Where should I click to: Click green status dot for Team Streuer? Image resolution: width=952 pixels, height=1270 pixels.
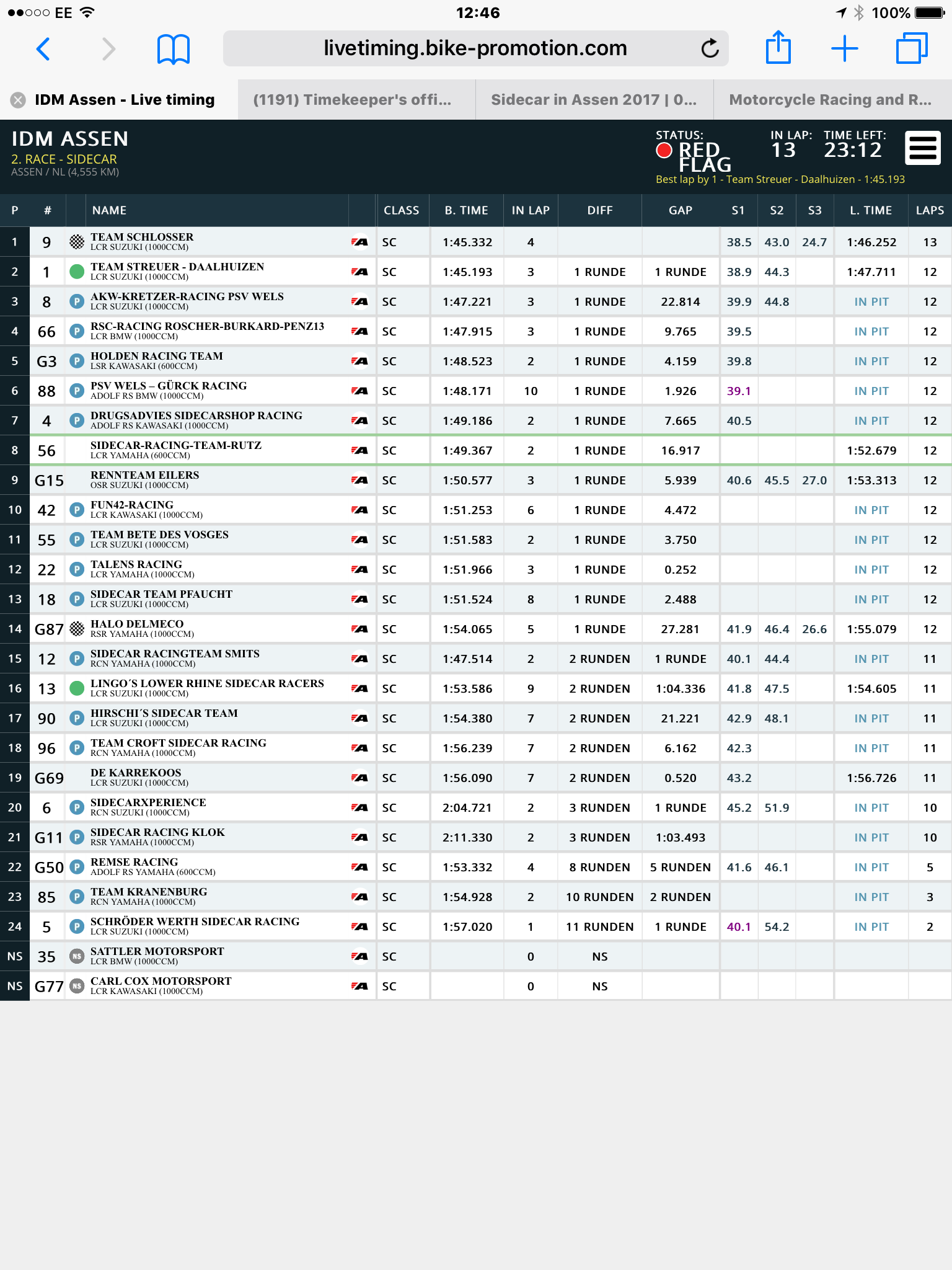click(77, 272)
